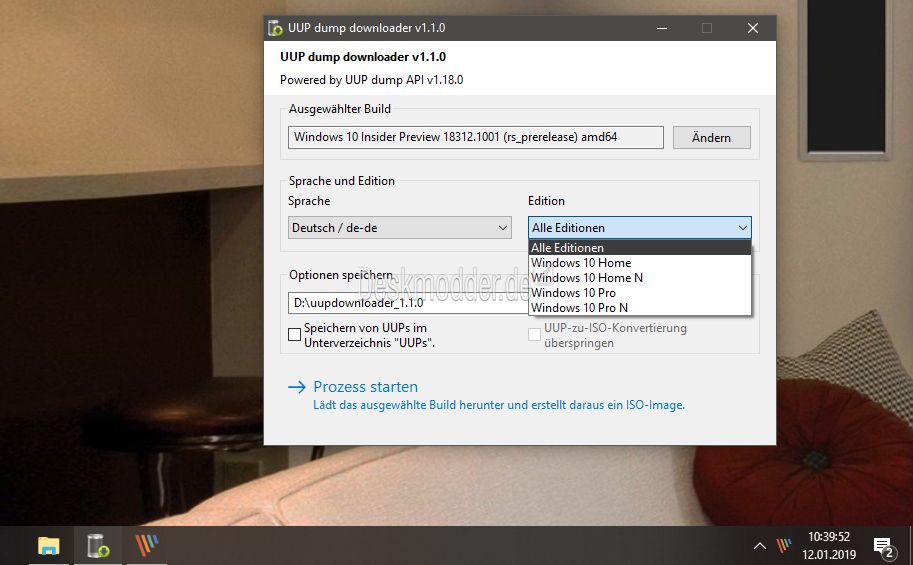Collapse the Edition combo box
The image size is (913, 565).
point(639,228)
